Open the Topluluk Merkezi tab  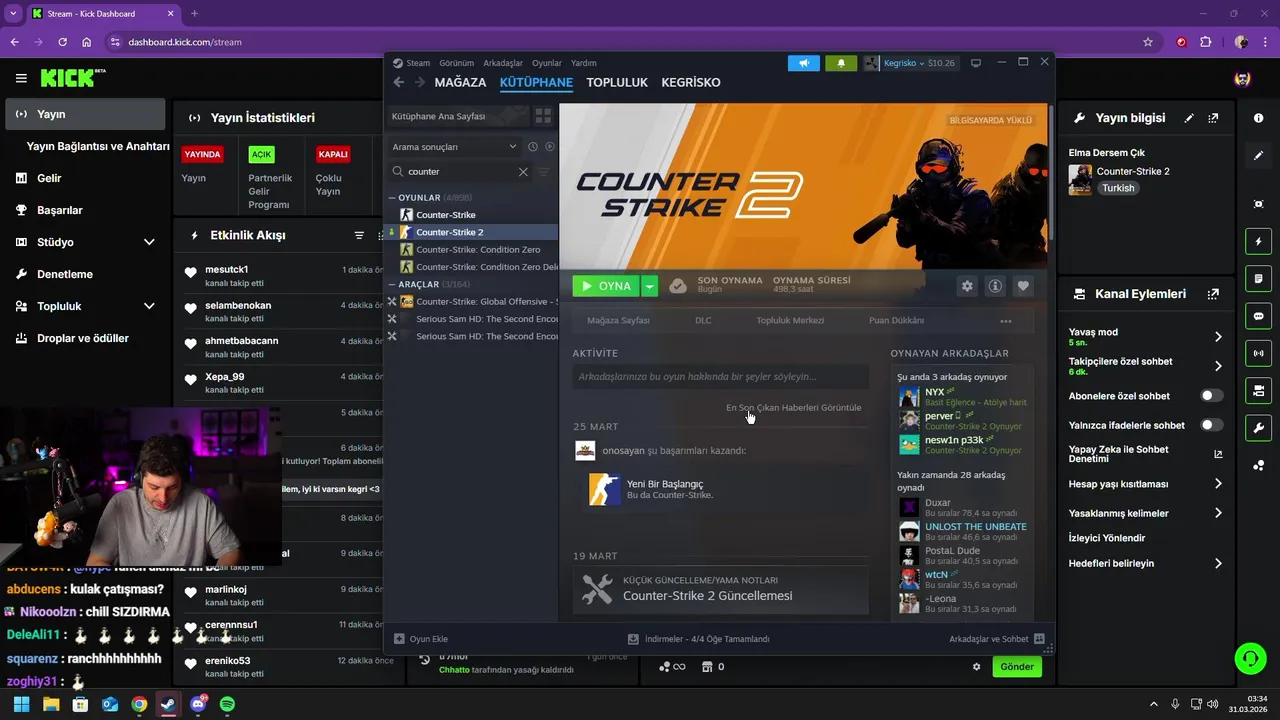[x=790, y=321]
